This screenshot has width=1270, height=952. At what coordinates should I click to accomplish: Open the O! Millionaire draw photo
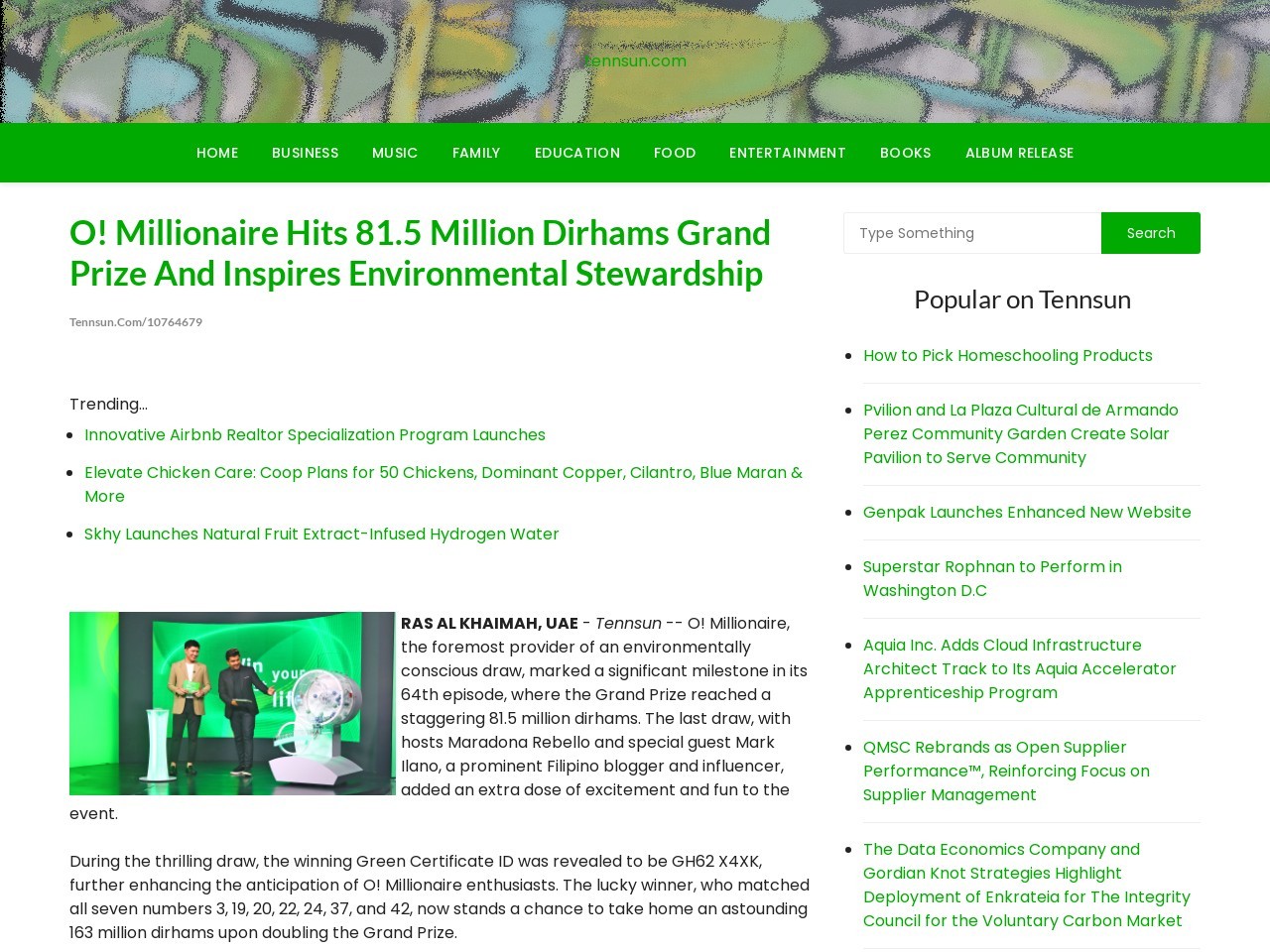click(232, 703)
